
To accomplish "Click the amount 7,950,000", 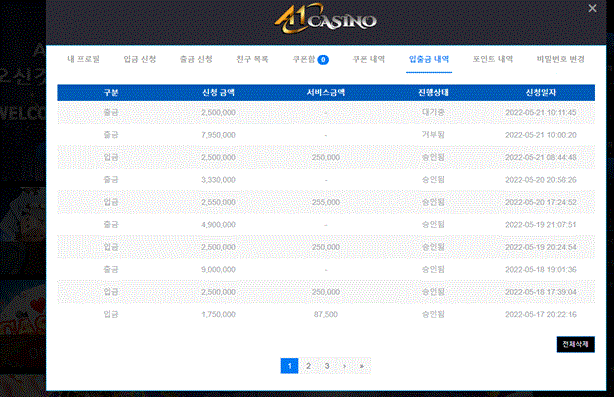I will click(x=219, y=135).
